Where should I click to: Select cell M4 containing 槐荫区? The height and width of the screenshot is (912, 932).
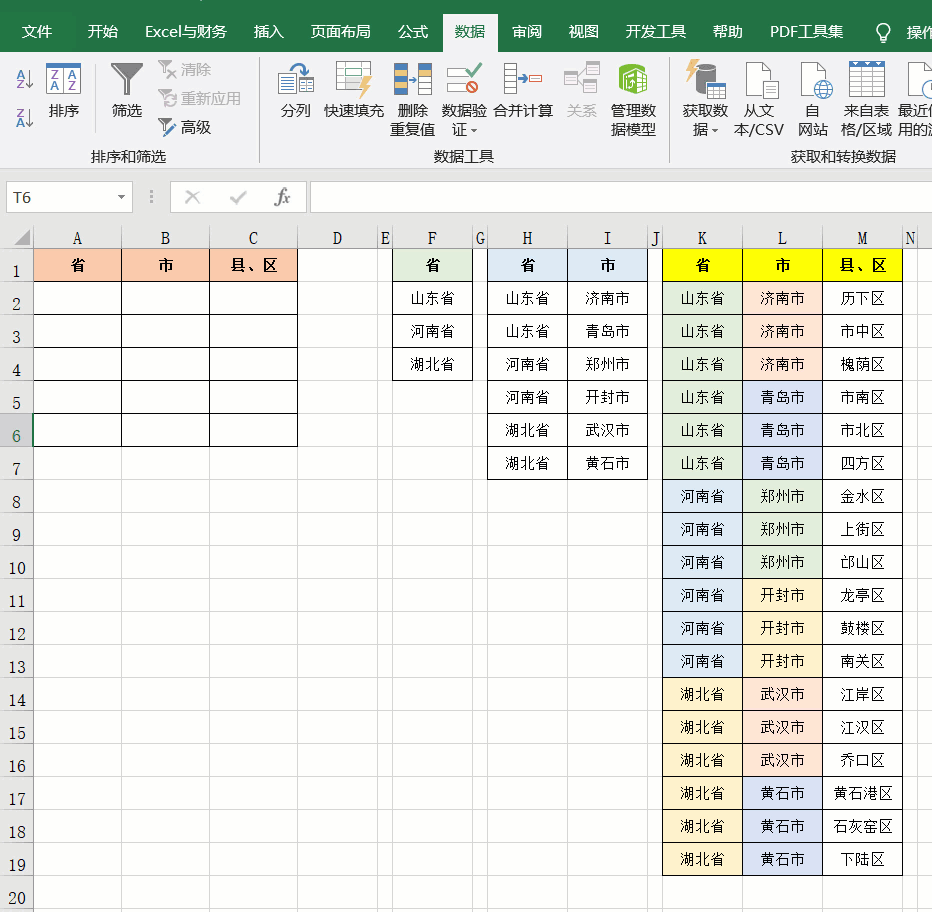point(862,364)
